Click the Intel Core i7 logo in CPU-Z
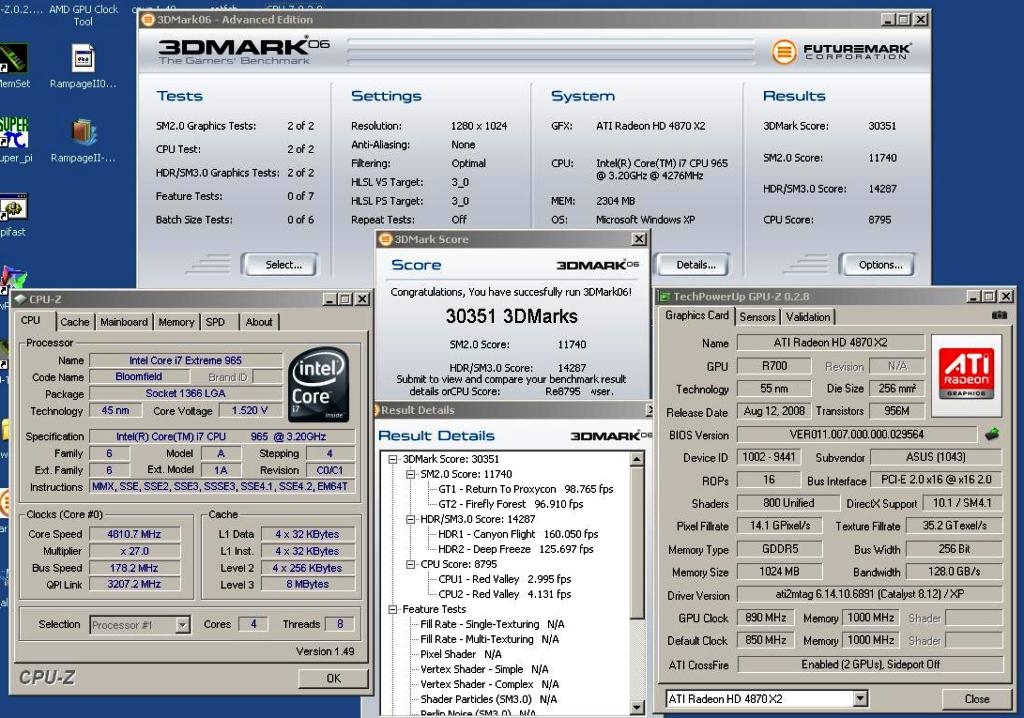 (x=319, y=384)
